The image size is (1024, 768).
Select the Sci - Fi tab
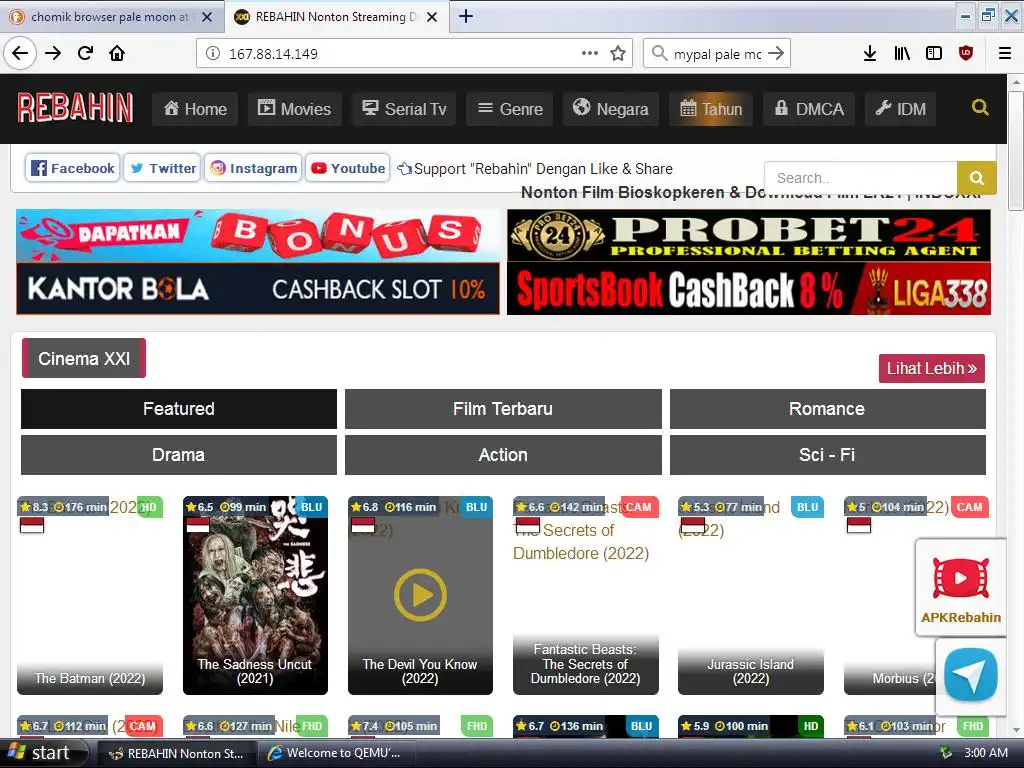pyautogui.click(x=827, y=455)
